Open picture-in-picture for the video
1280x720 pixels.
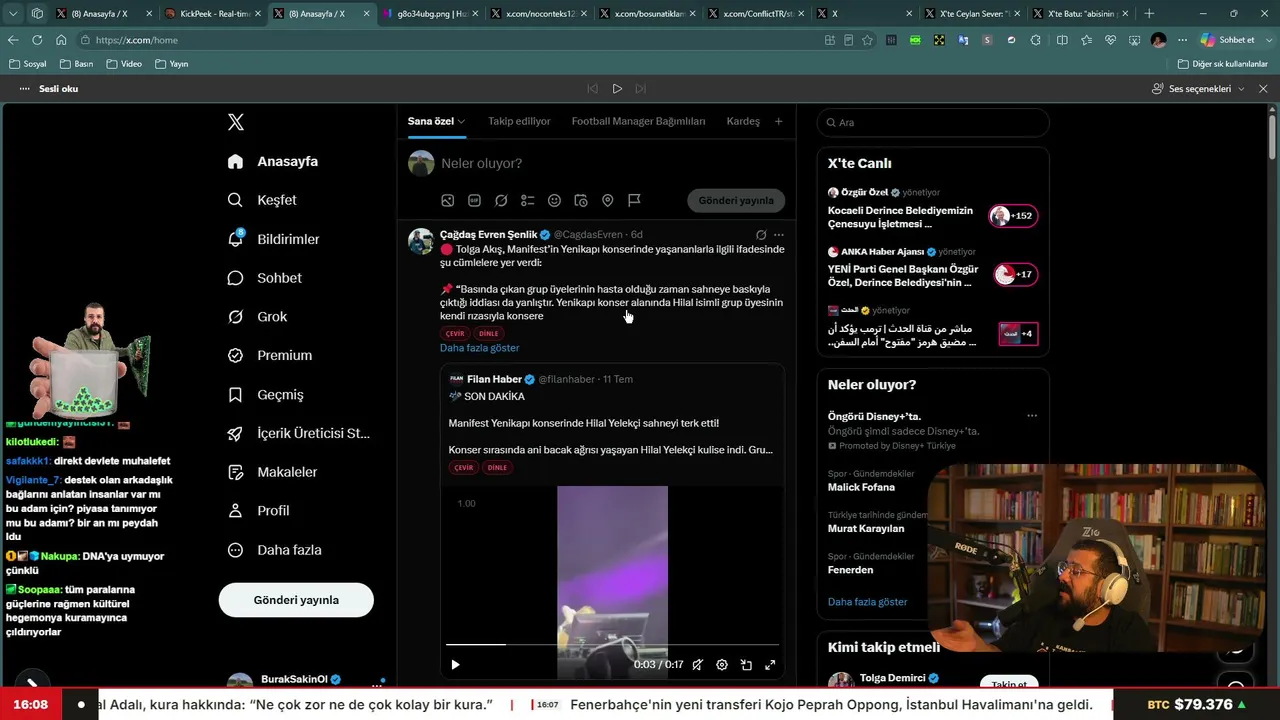(746, 665)
